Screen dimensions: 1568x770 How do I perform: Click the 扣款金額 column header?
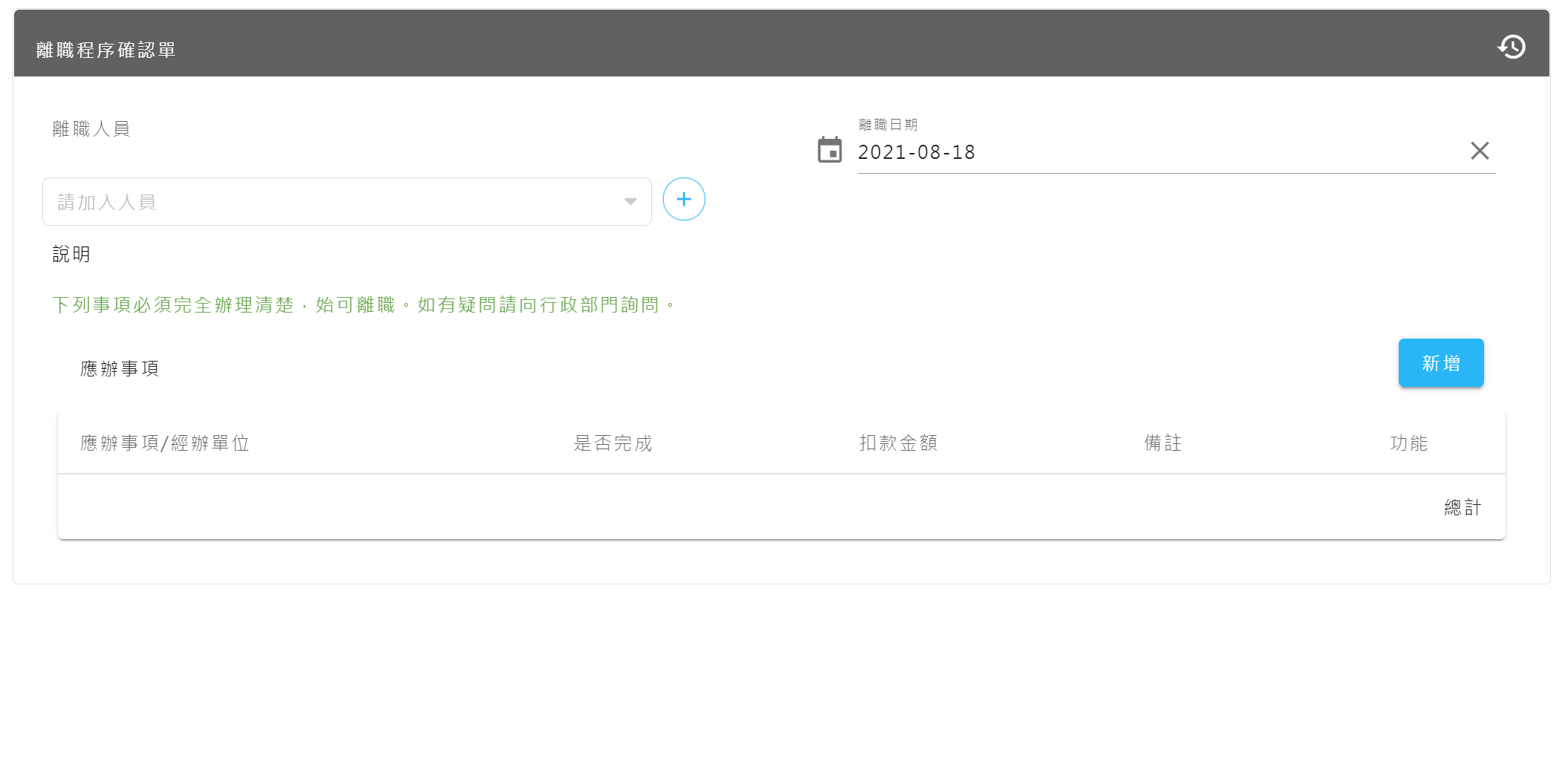point(898,443)
